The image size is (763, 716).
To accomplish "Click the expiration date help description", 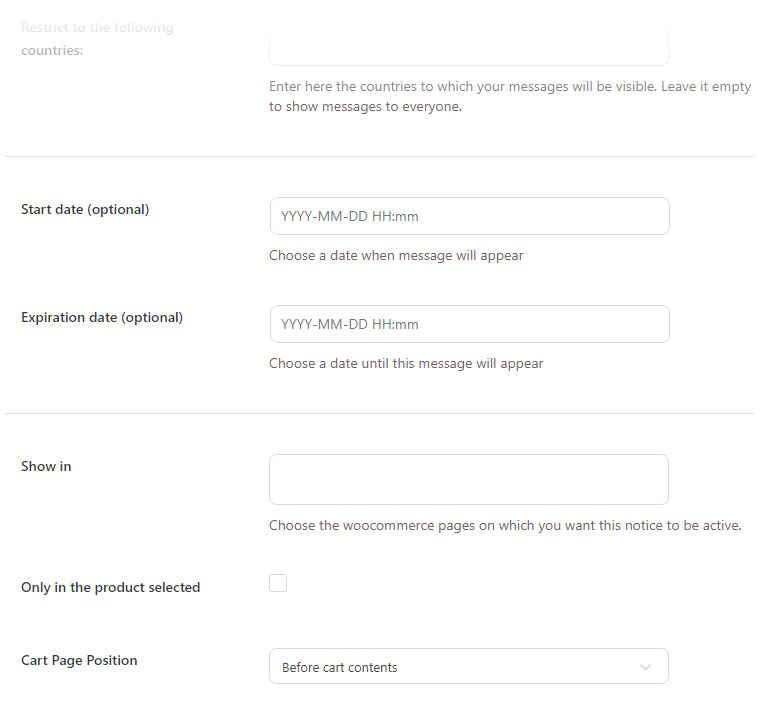I will [406, 364].
